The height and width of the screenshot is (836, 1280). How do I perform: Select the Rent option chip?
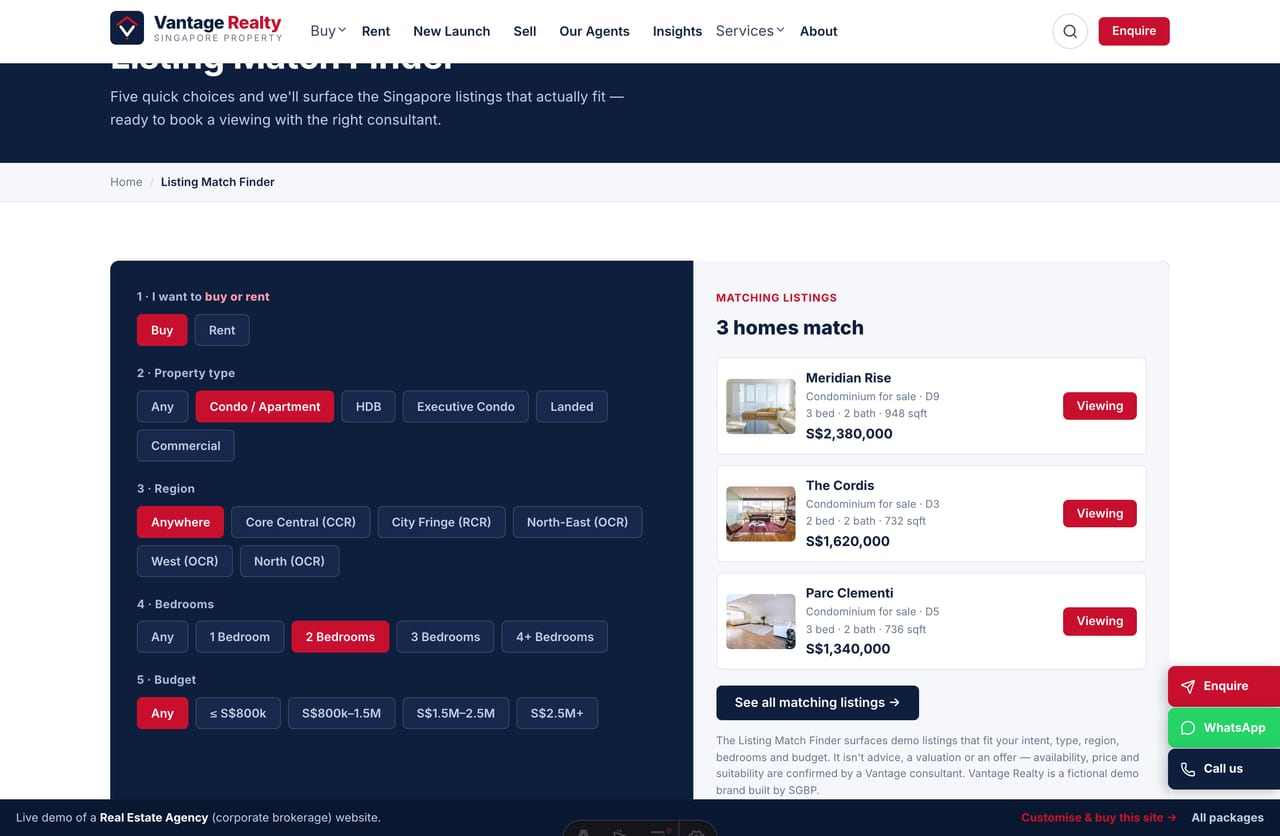222,330
